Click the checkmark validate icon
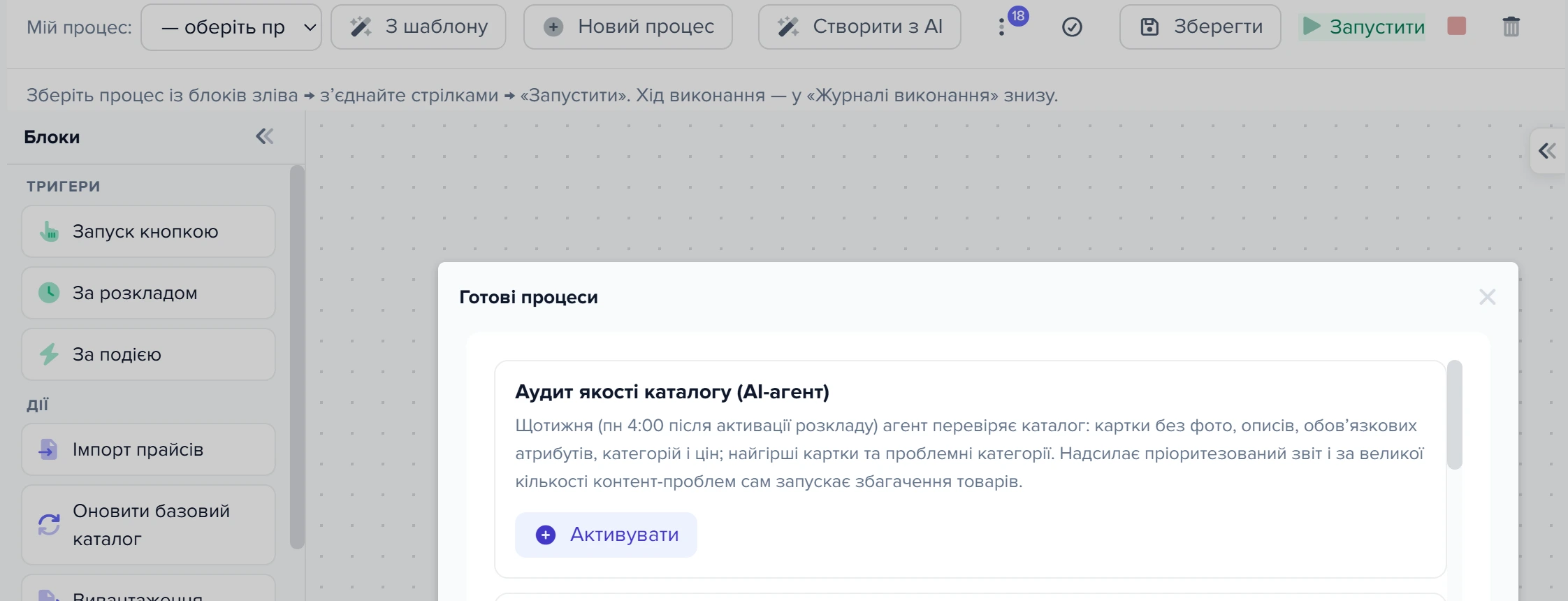This screenshot has width=1568, height=601. [x=1072, y=27]
